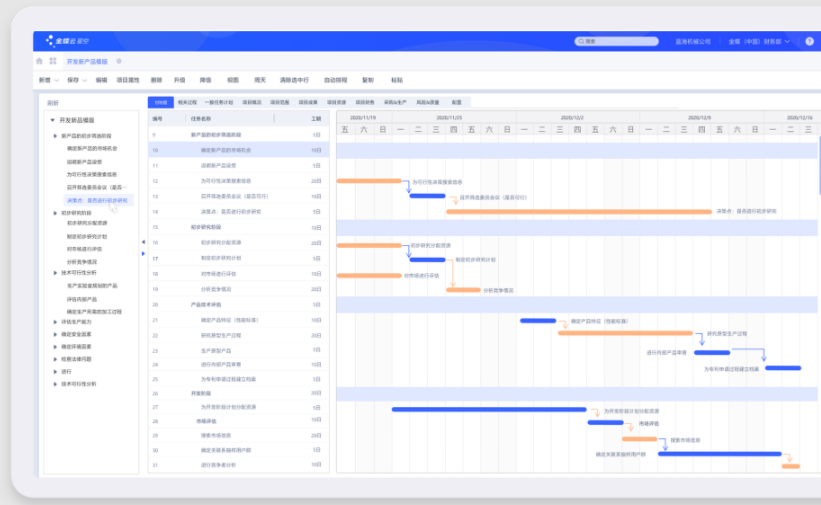Click the 降级 toolbar button

tap(205, 80)
